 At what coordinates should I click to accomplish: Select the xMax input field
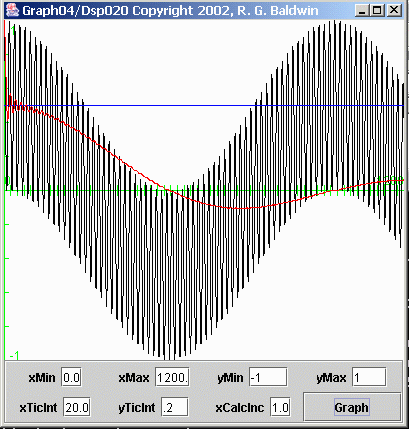click(x=172, y=377)
